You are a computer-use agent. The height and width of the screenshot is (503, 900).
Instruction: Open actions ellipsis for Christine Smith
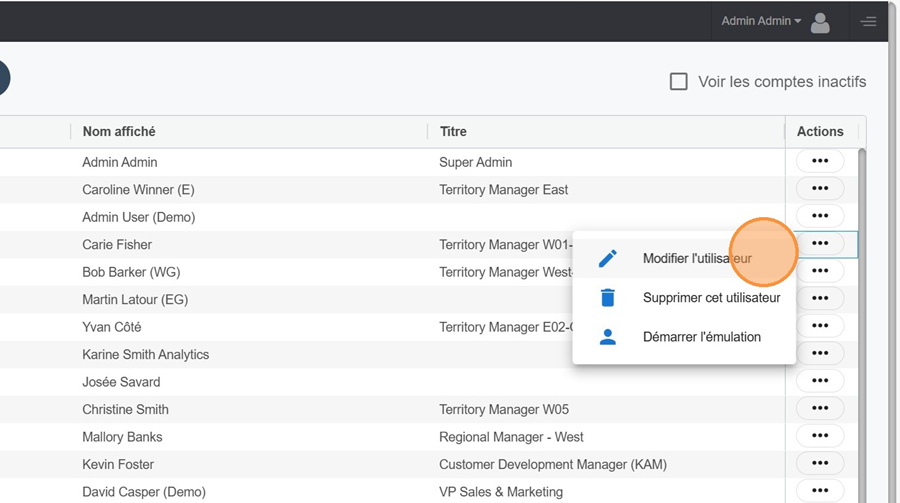click(x=820, y=408)
